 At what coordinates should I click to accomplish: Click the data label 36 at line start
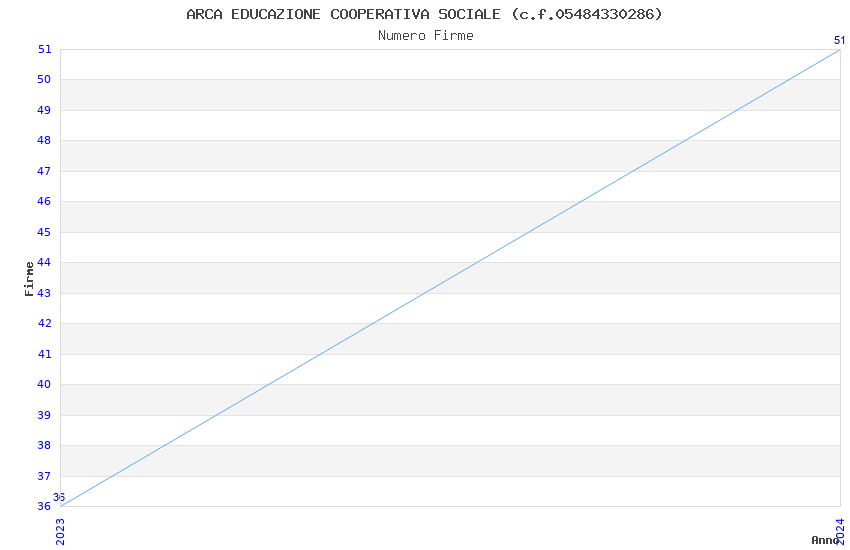tap(59, 497)
